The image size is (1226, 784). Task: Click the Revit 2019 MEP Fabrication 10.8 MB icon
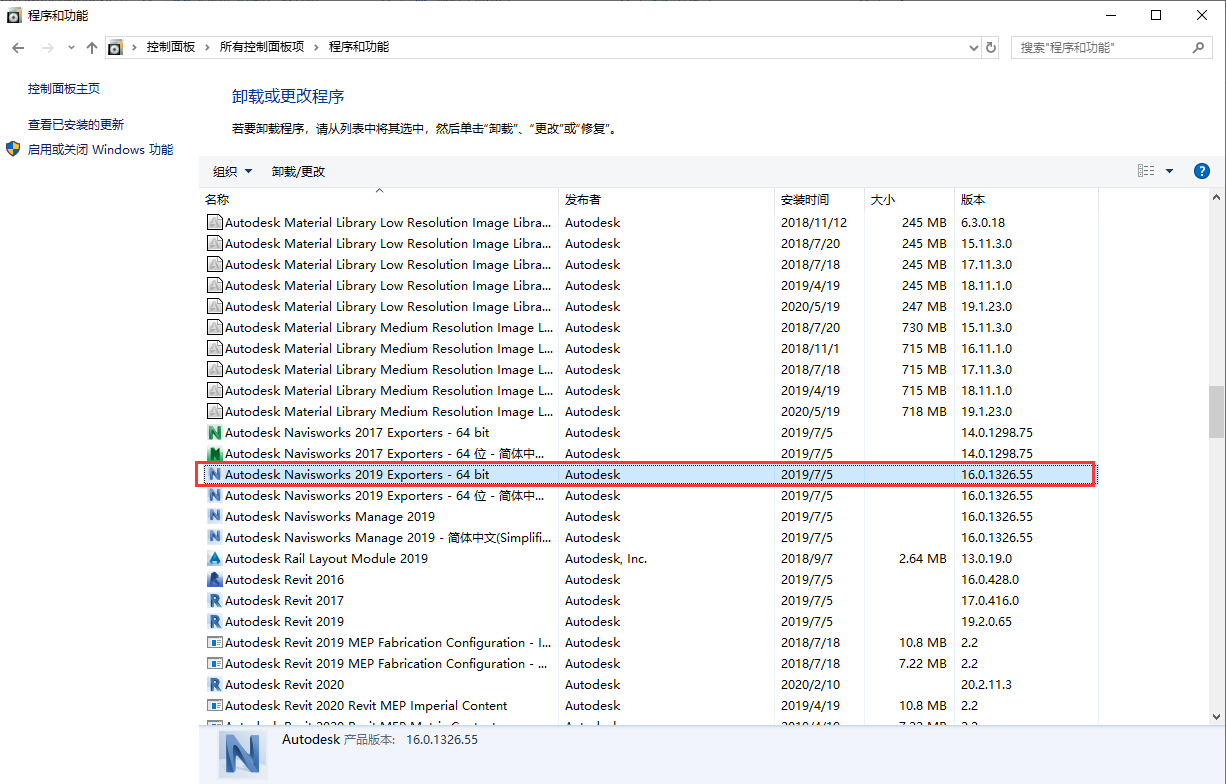[x=214, y=643]
